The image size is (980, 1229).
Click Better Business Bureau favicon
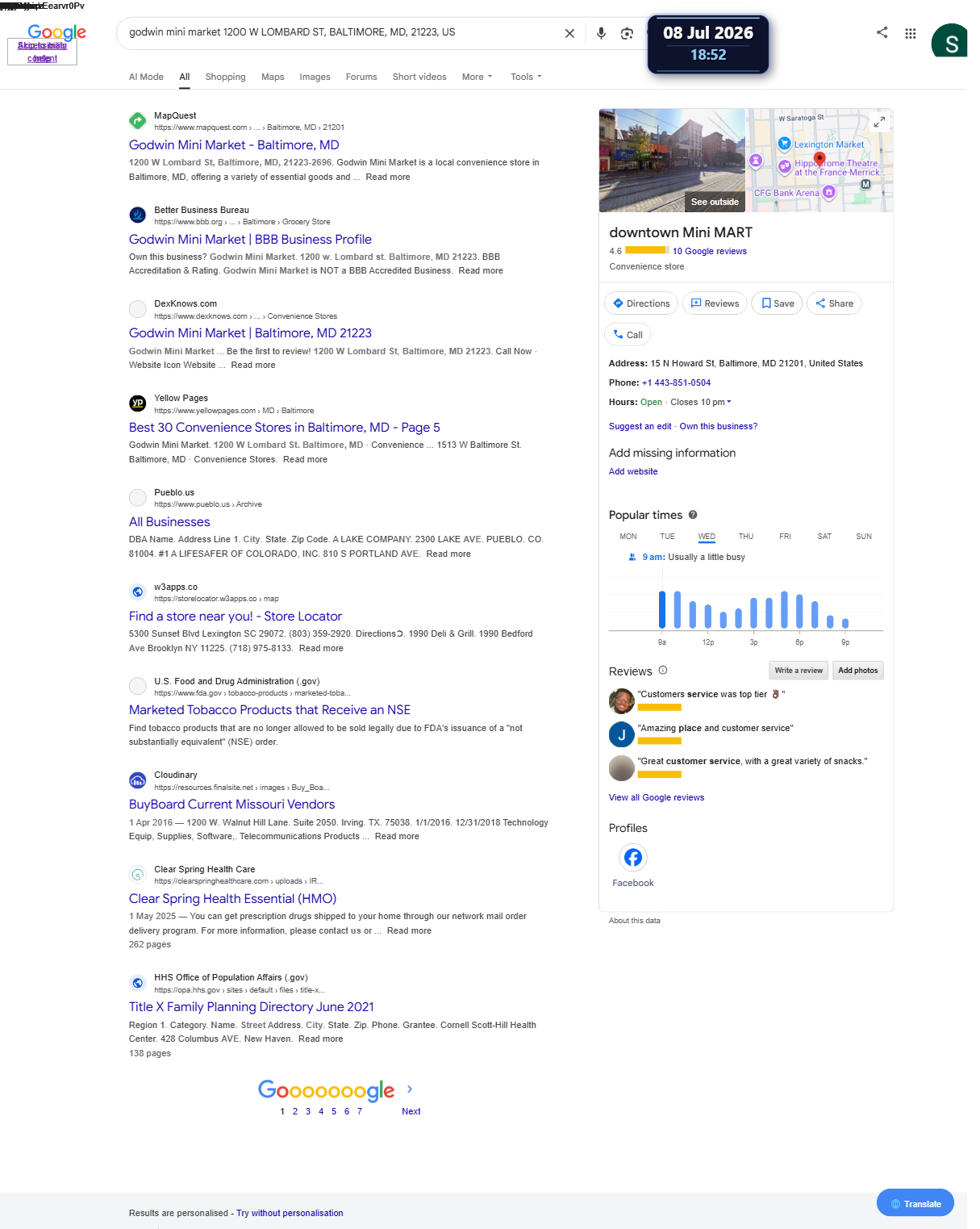click(138, 215)
